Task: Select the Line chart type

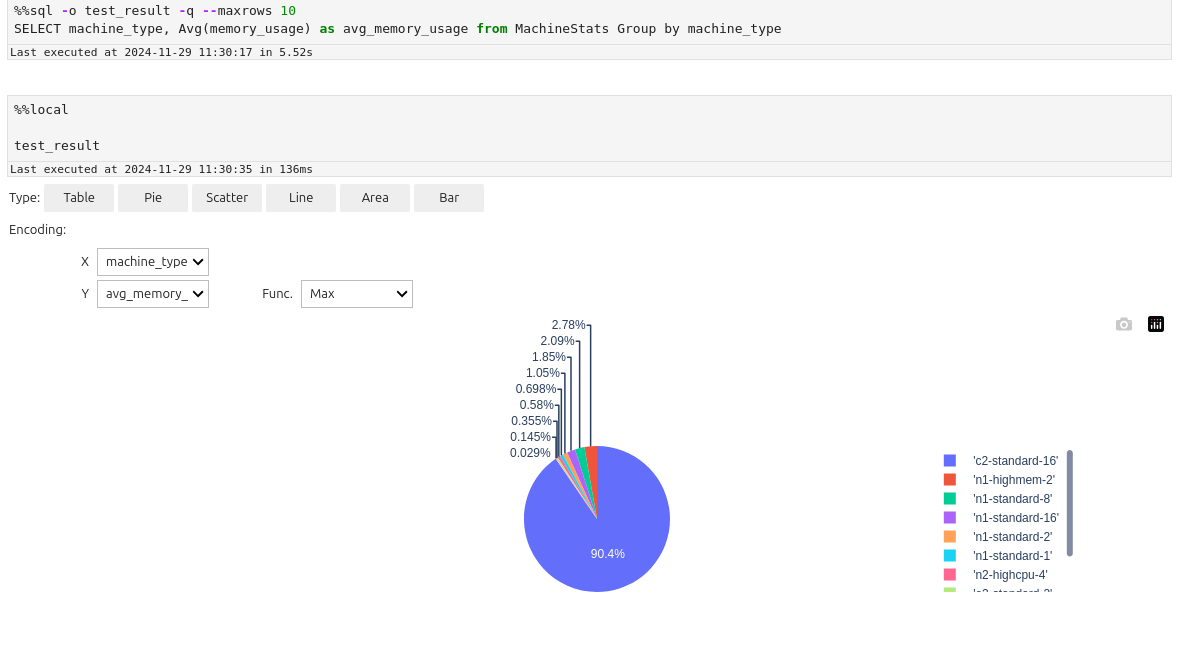Action: click(301, 198)
